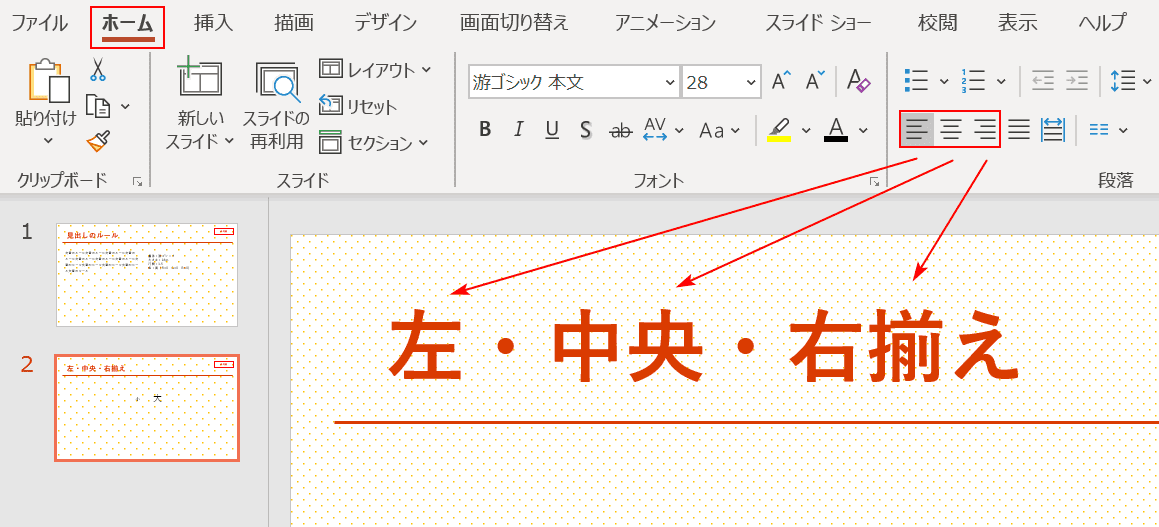Expand the 貼り付け paste options arrow

coord(49,140)
